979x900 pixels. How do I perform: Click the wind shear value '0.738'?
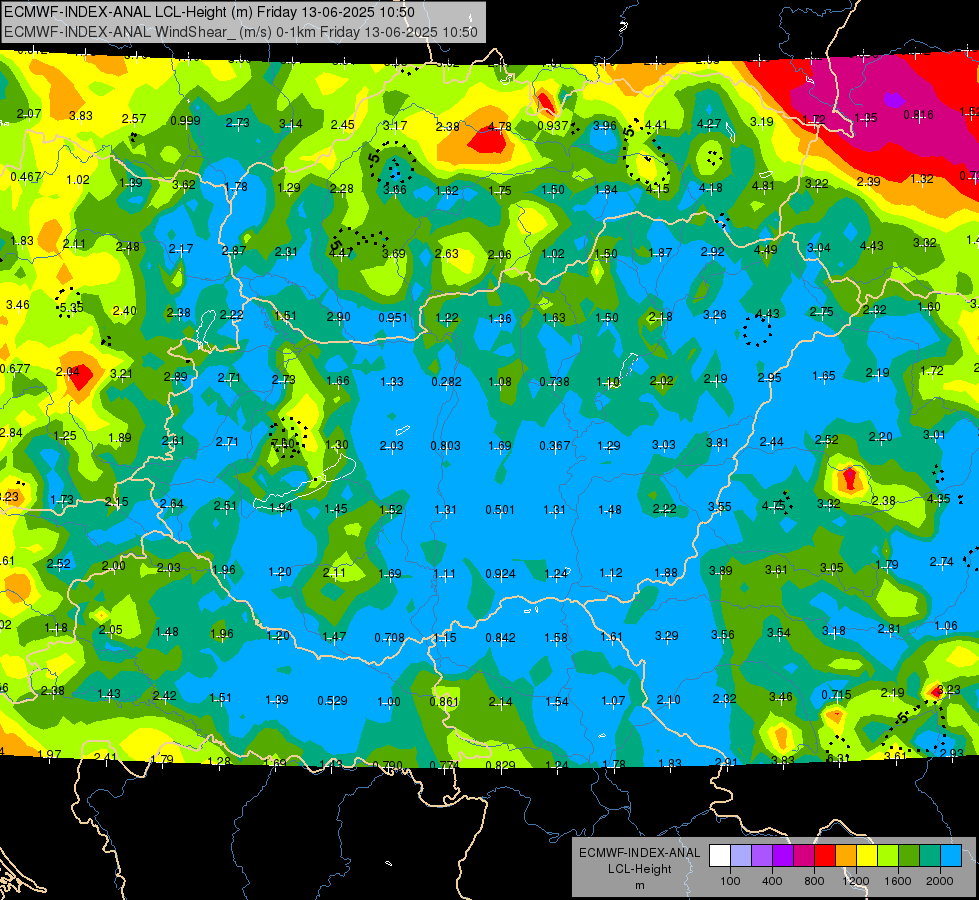(x=554, y=382)
